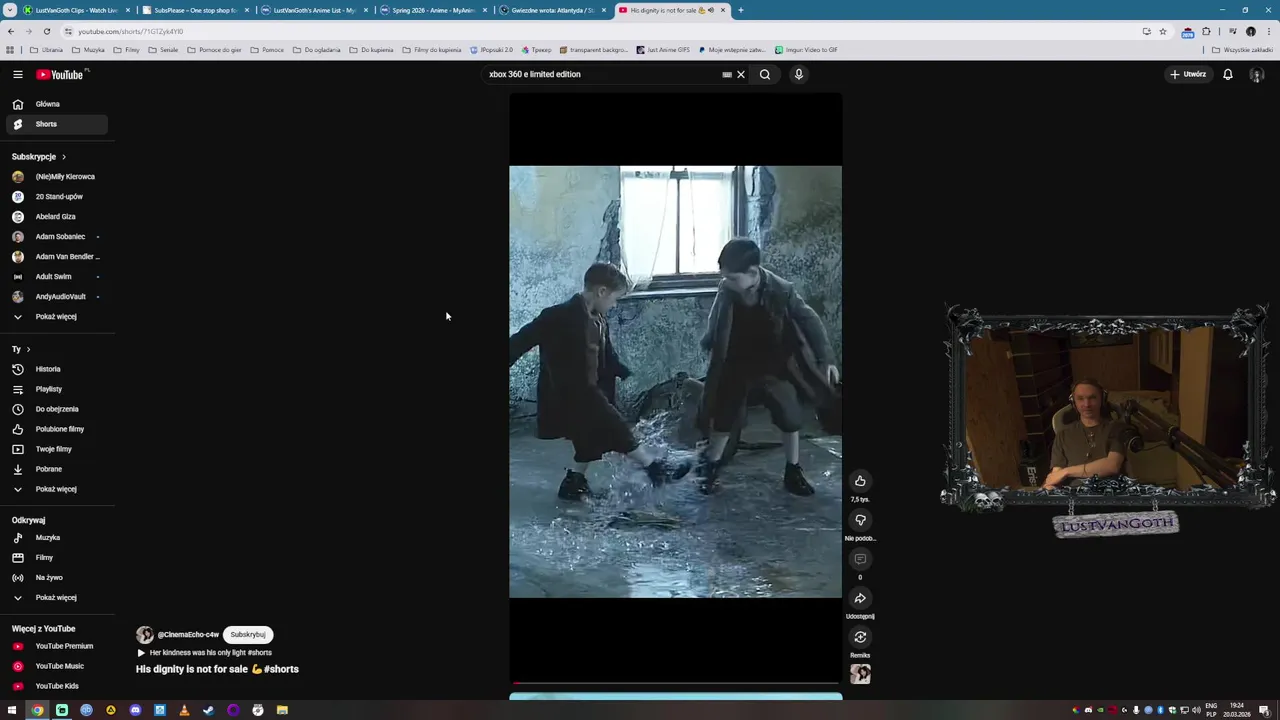Open the YouTube hamburger guide menu
1280x720 pixels.
click(17, 74)
